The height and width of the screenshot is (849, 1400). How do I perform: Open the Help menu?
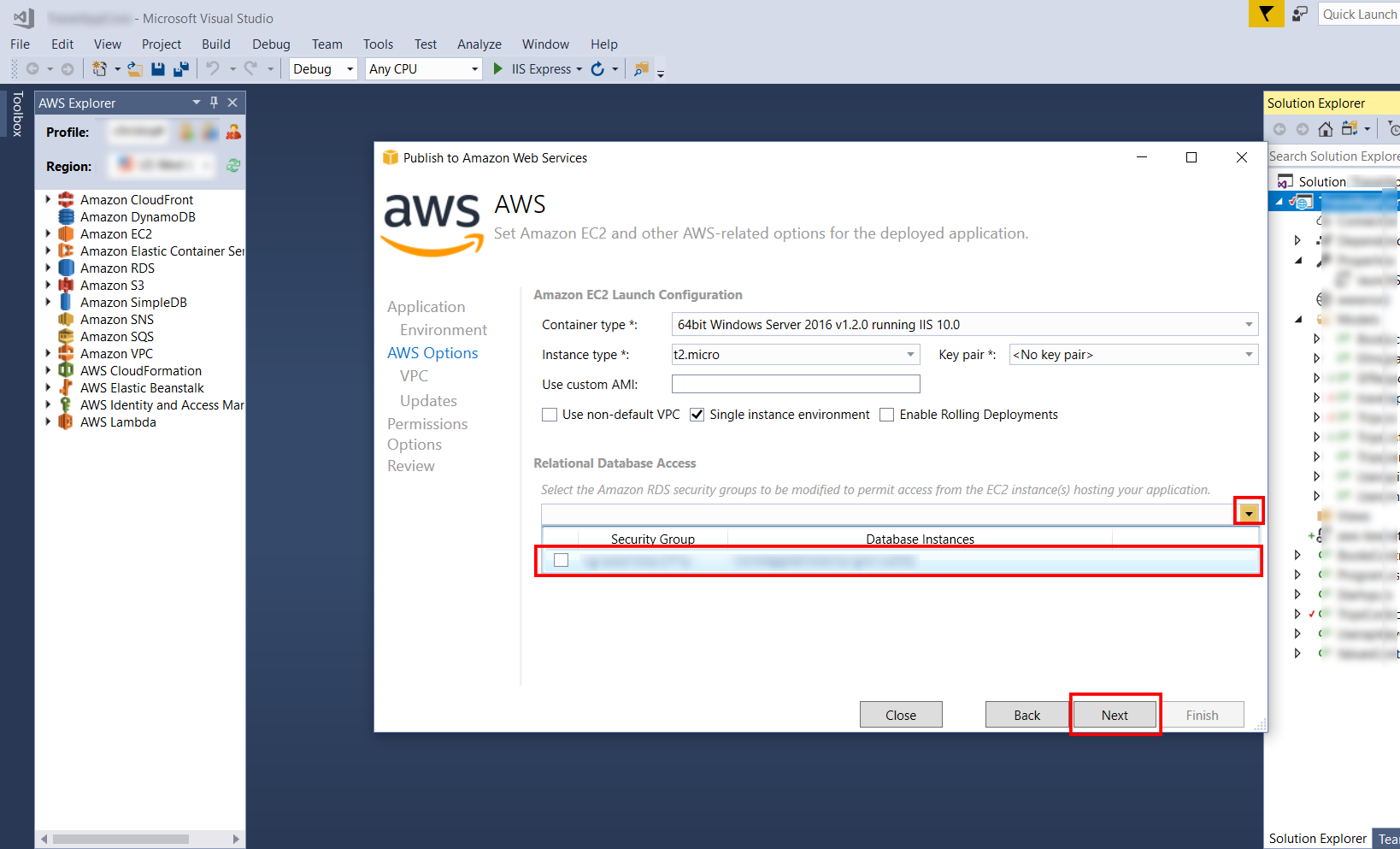click(604, 44)
